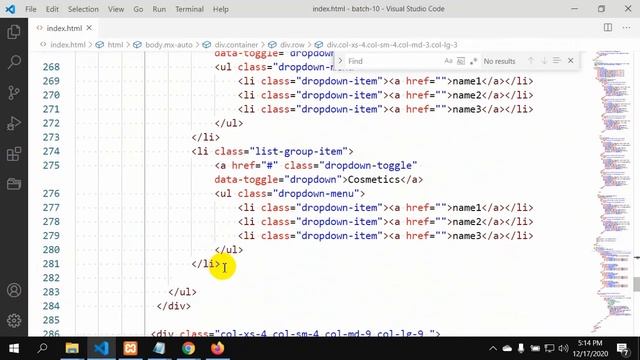Open the Terminal menu

pos(189,9)
